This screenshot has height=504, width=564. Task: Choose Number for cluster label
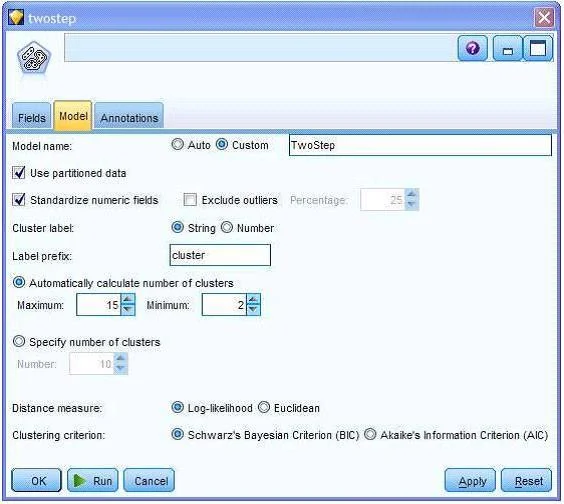[x=227, y=227]
